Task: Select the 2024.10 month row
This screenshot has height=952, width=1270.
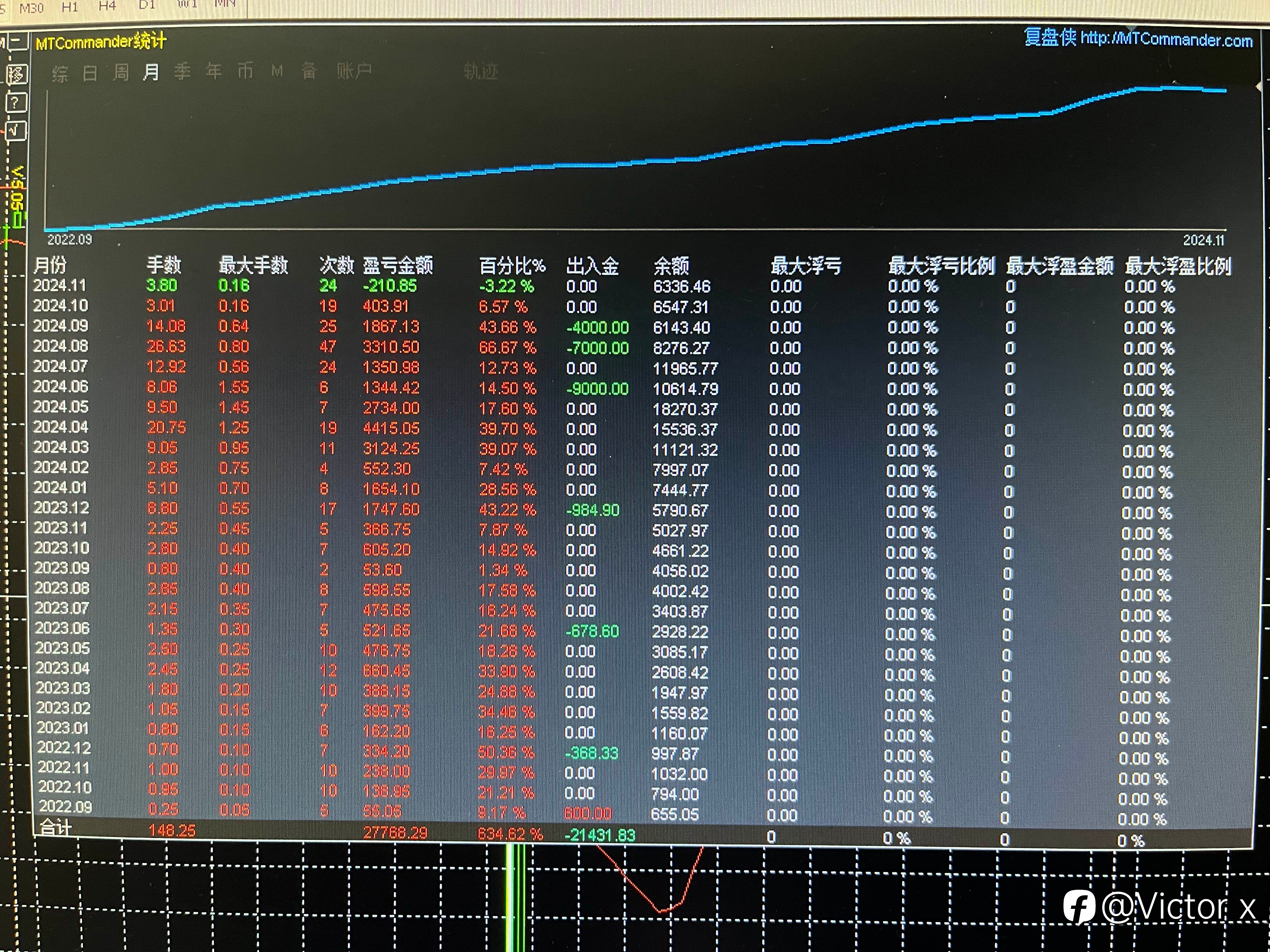Action: point(604,306)
